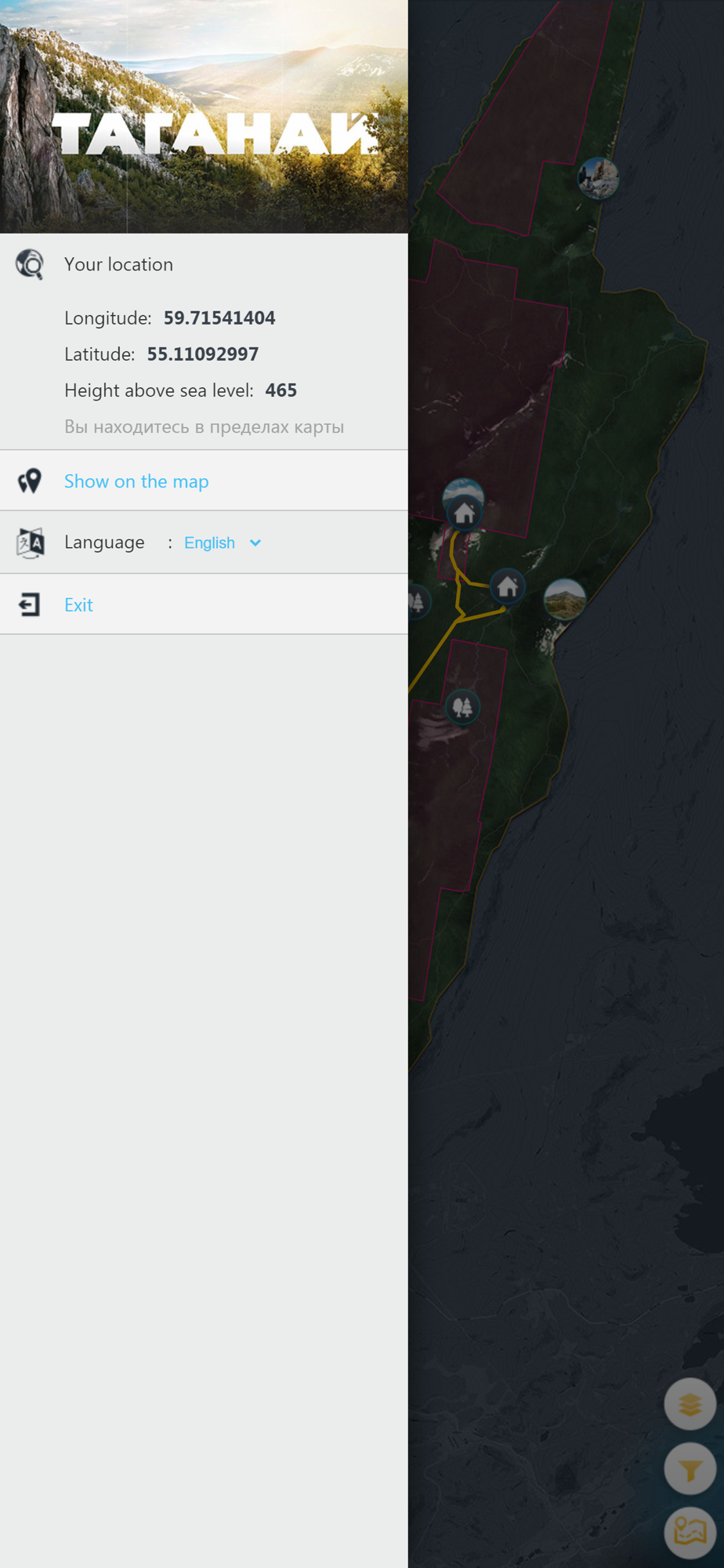Click the forest trees marker on the map

462,707
